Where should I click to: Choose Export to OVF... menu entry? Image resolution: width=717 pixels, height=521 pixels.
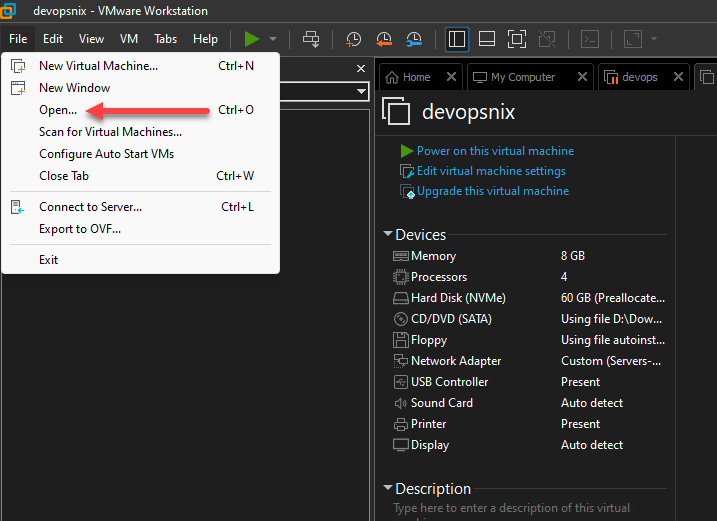tap(80, 229)
